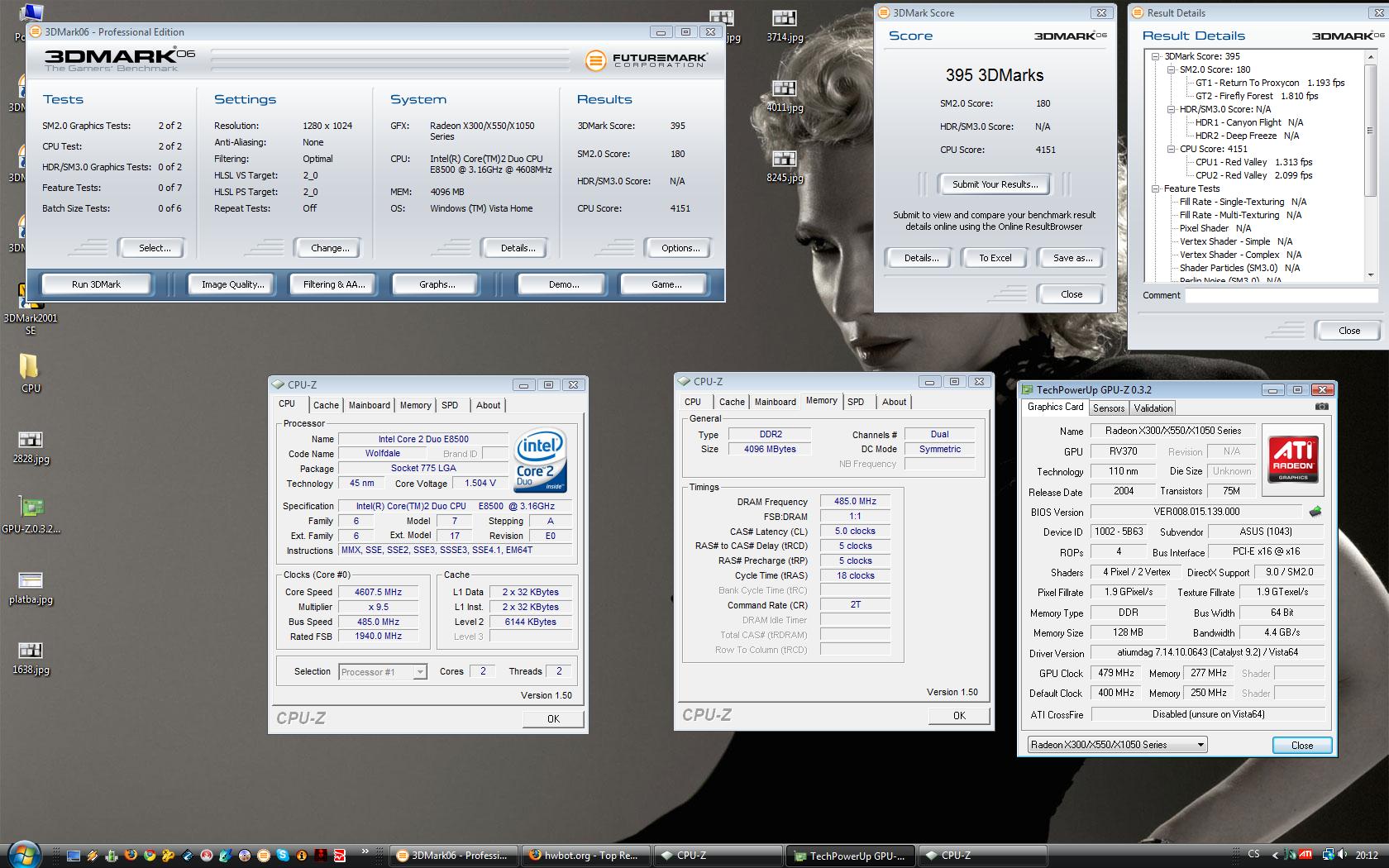Show hidden system tray icons
Image resolution: width=1389 pixels, height=868 pixels.
[1275, 855]
